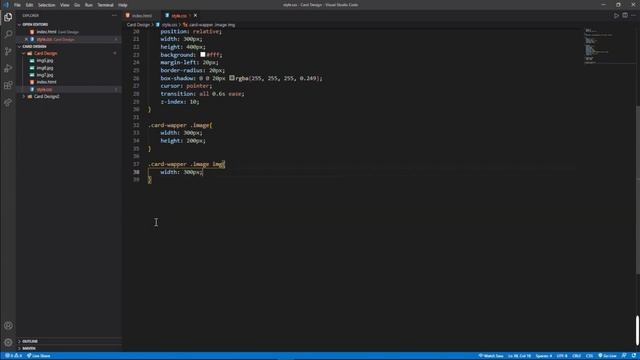This screenshot has width=640, height=360.
Task: Open the rgba box-shadow color swatch
Action: [x=231, y=78]
